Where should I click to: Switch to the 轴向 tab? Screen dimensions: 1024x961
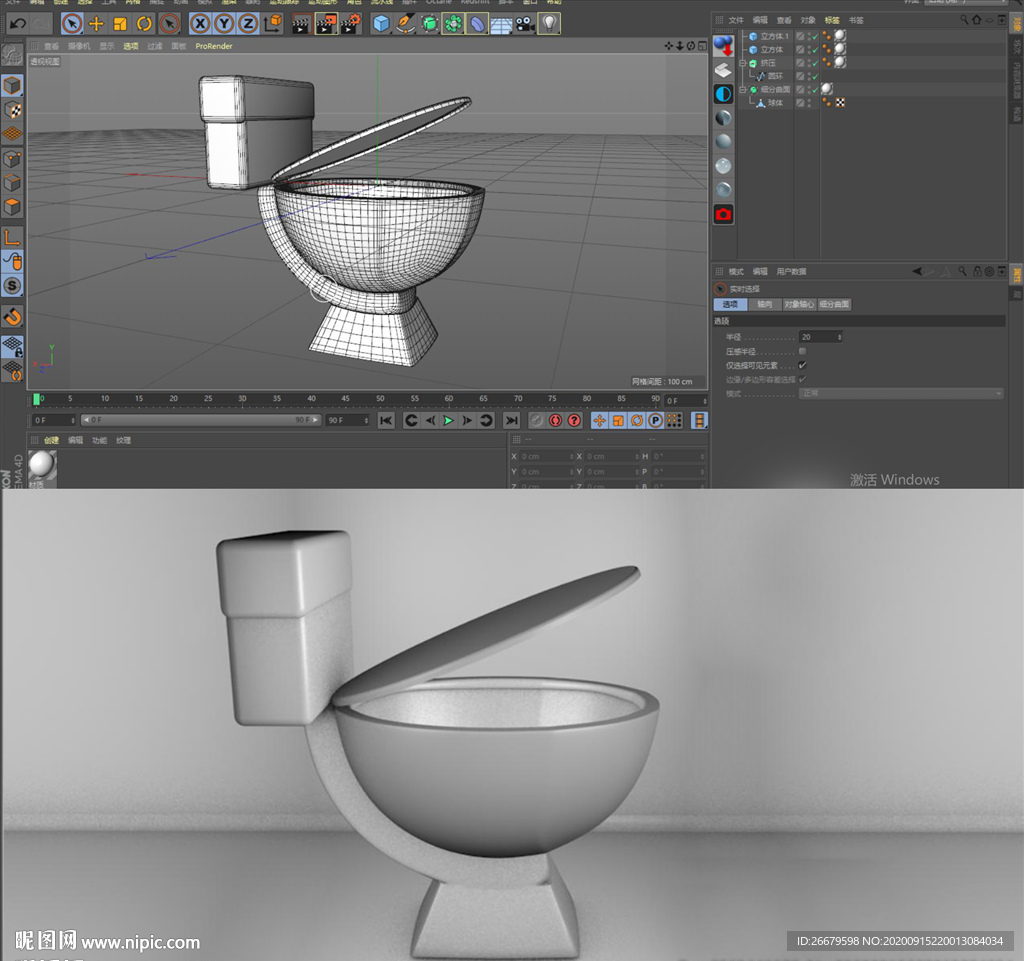[764, 304]
